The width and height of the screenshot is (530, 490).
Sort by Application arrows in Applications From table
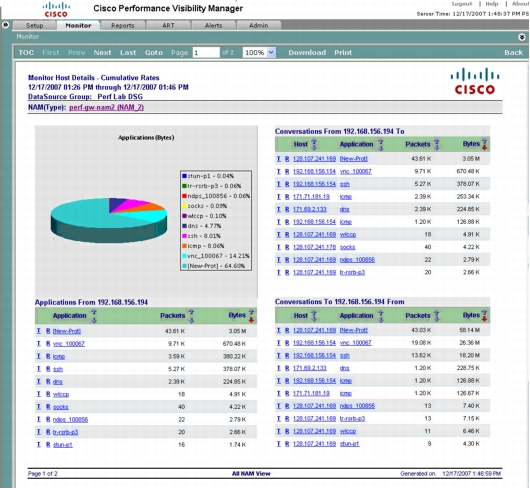(94, 316)
